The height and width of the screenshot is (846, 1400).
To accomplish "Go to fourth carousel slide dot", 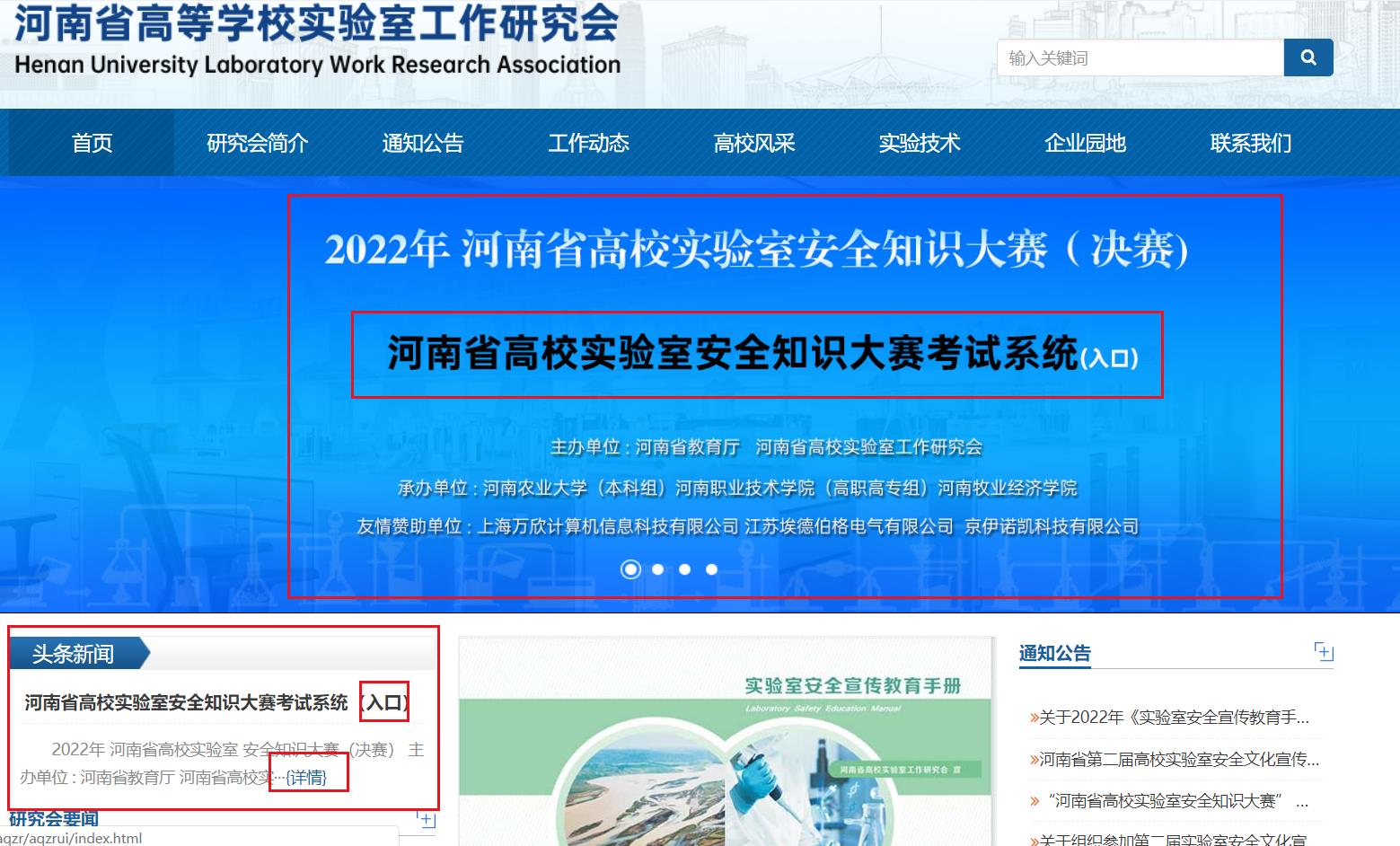I will [712, 569].
